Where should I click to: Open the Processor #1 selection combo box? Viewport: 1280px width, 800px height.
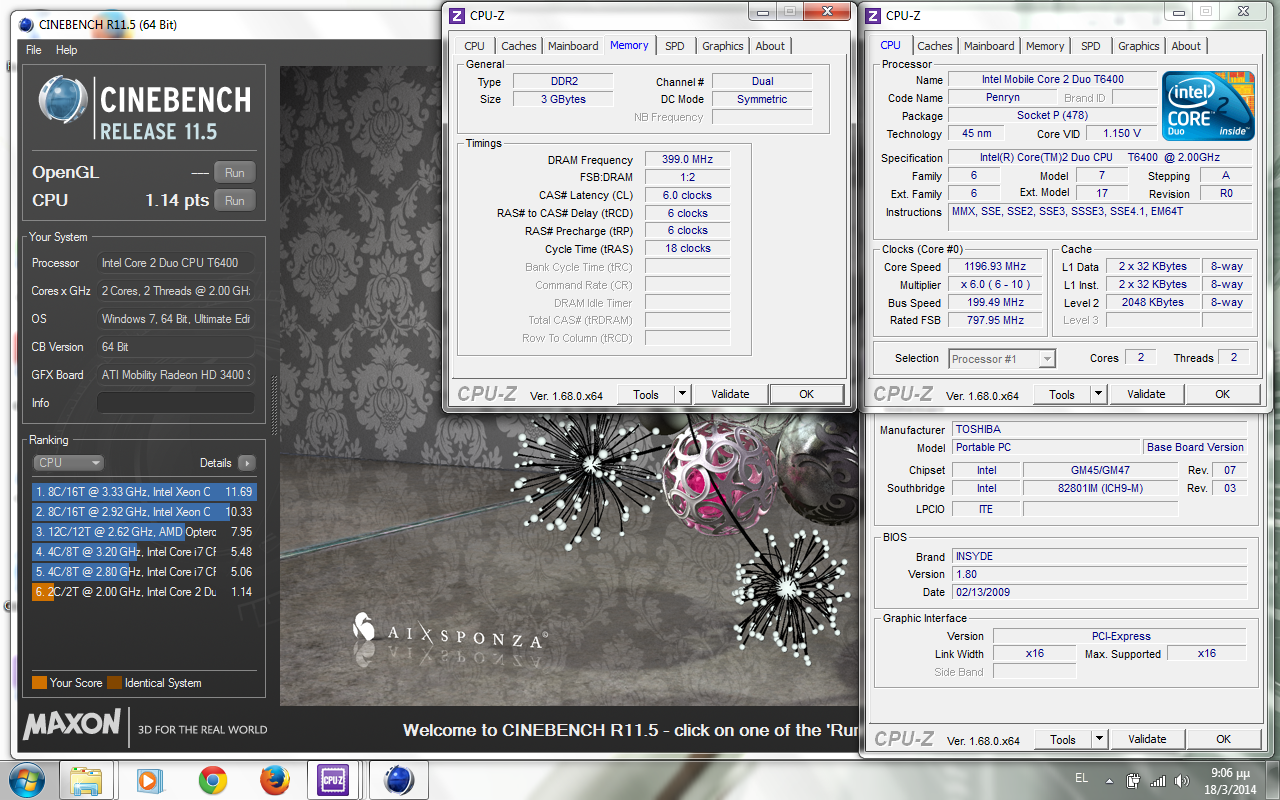1002,358
